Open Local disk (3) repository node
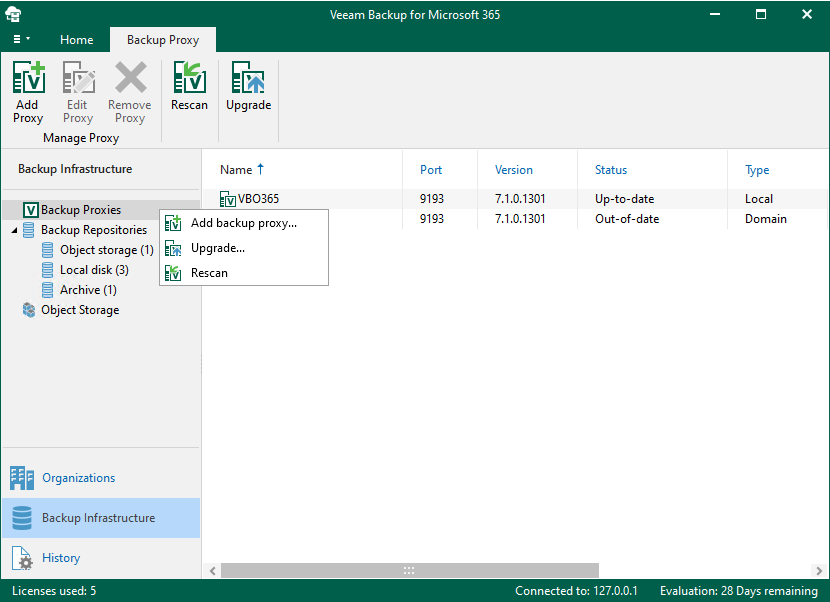Image resolution: width=830 pixels, height=602 pixels. (94, 270)
